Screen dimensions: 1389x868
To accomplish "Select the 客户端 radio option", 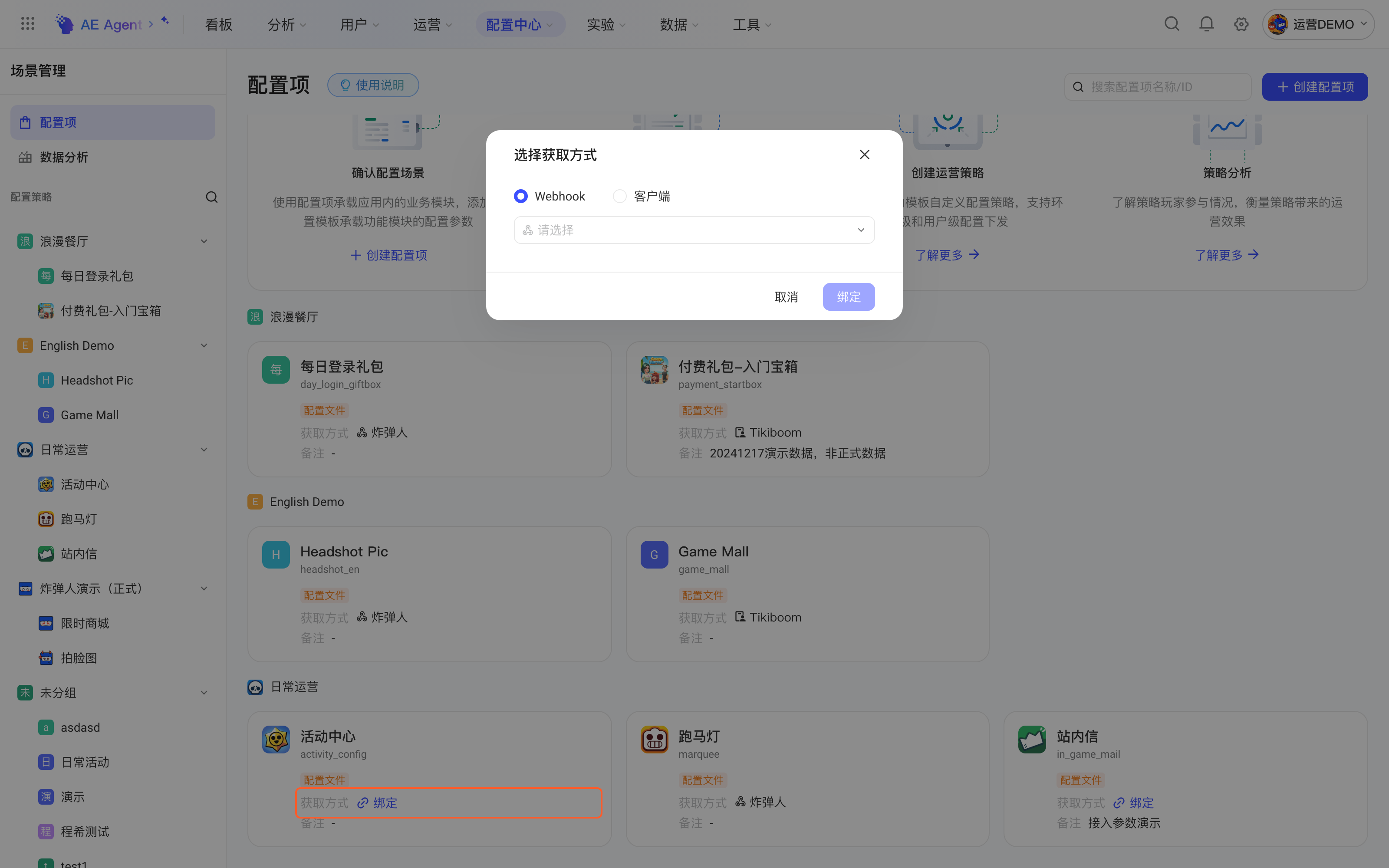I will coord(619,196).
